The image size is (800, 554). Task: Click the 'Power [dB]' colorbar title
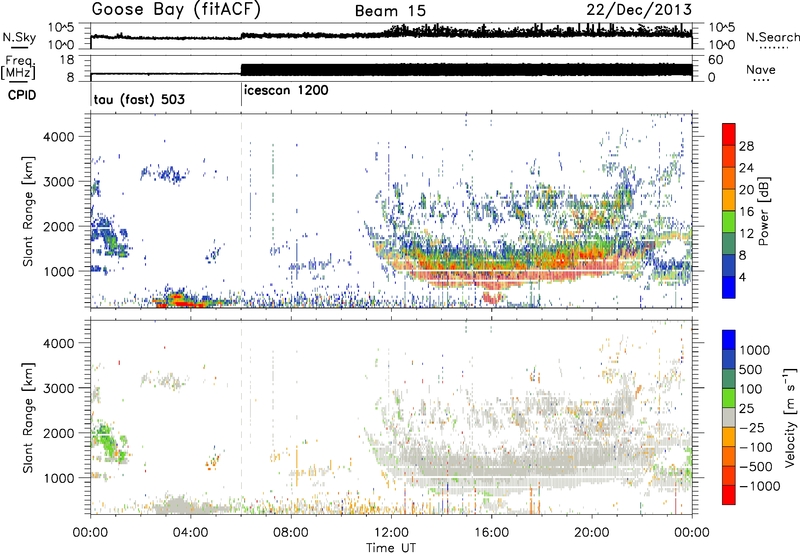point(764,211)
